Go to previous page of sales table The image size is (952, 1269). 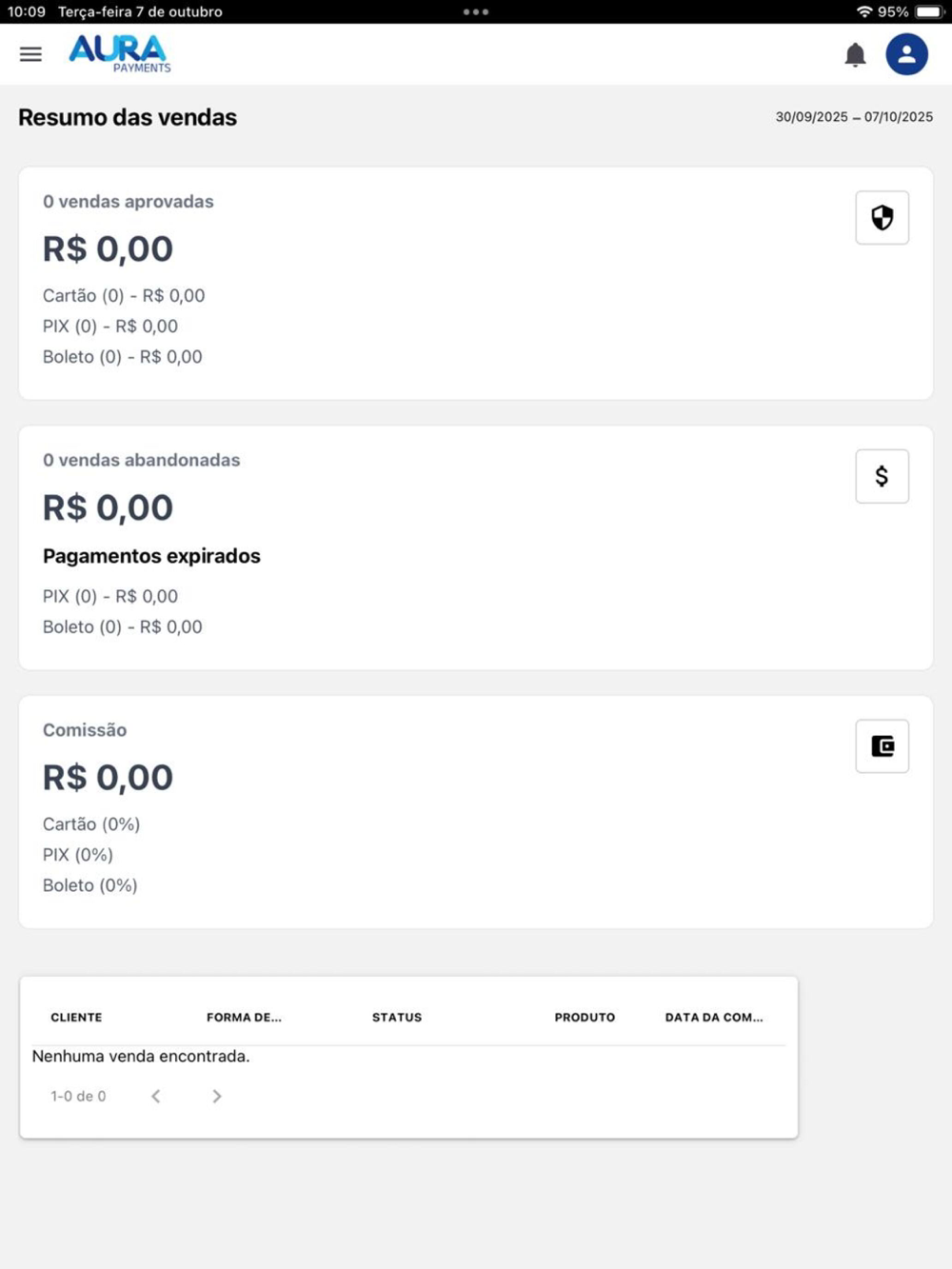(156, 1097)
